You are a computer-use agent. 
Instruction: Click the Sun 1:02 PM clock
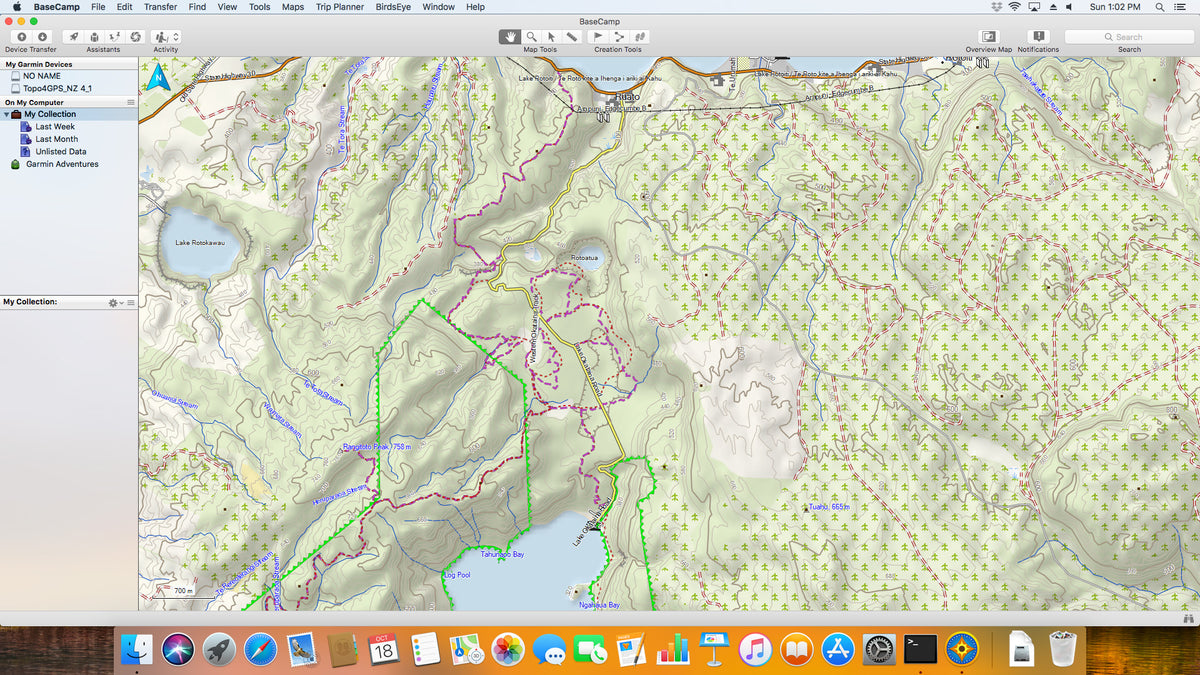pyautogui.click(x=1115, y=7)
